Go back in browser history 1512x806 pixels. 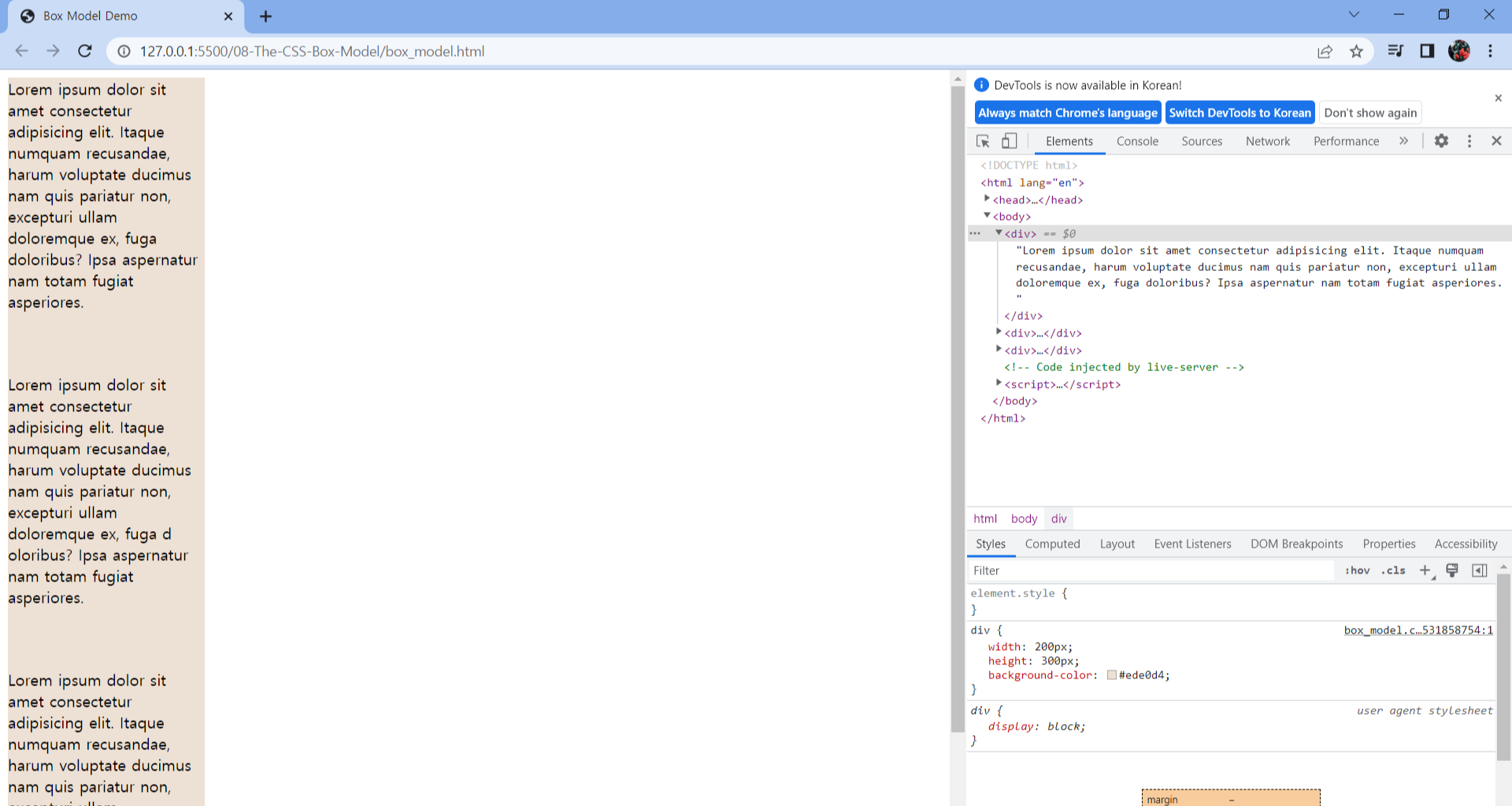point(22,51)
